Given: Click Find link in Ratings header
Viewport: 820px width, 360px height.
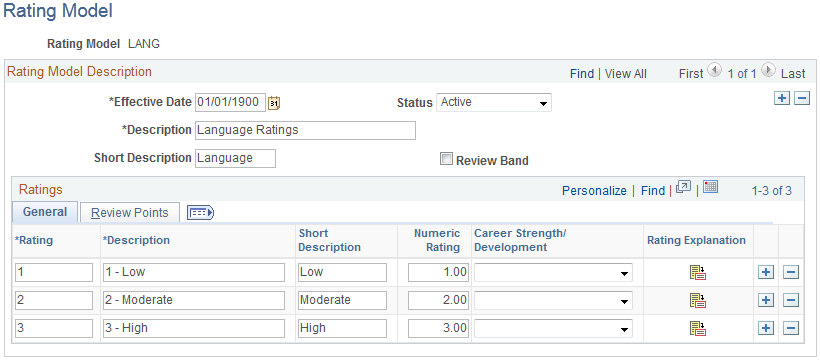Looking at the screenshot, I should pyautogui.click(x=653, y=190).
